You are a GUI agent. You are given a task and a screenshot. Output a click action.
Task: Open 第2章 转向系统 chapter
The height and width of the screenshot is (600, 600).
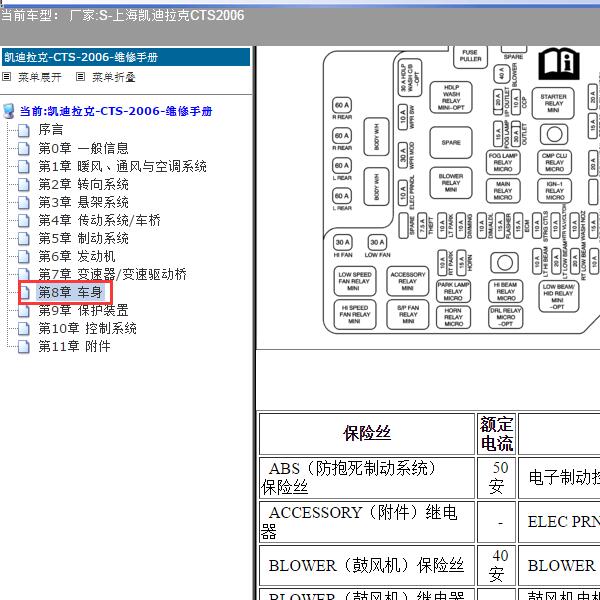point(83,184)
